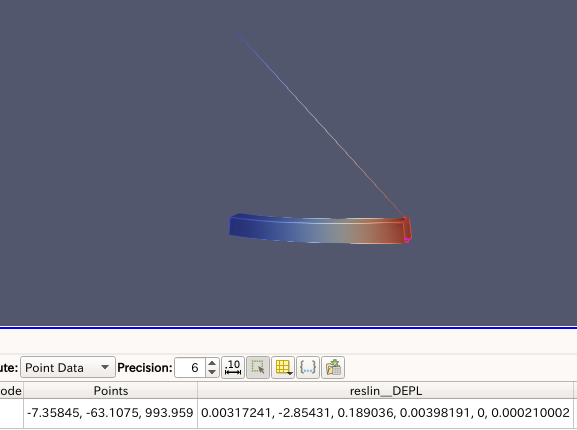Click the magenta selected point on beam
Image resolution: width=577 pixels, height=430 pixels.
point(407,241)
